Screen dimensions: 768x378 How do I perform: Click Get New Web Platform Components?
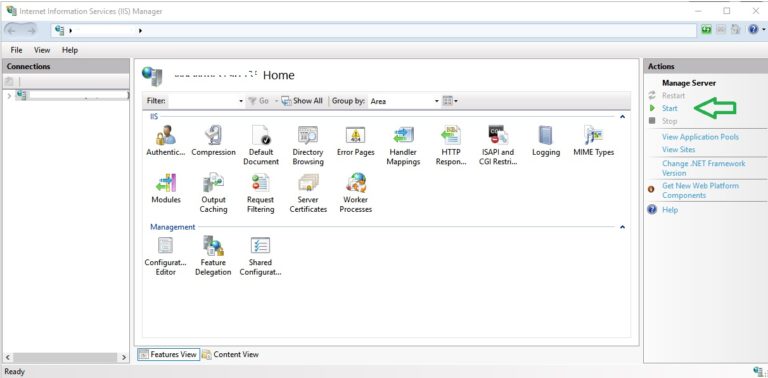click(700, 190)
